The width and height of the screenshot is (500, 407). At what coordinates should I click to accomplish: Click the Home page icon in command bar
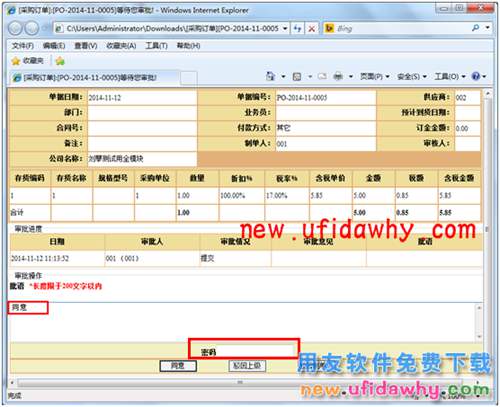270,77
